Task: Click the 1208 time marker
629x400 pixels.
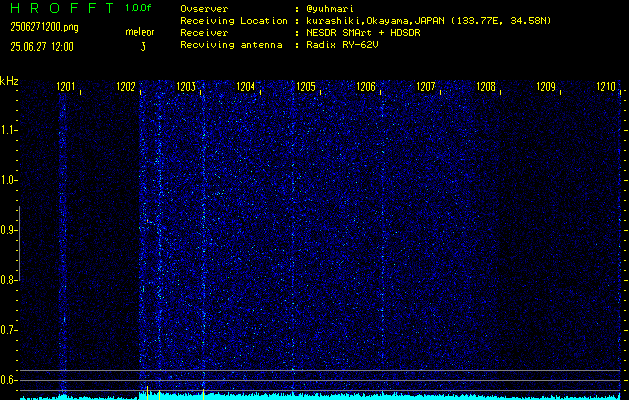Action: pos(486,87)
